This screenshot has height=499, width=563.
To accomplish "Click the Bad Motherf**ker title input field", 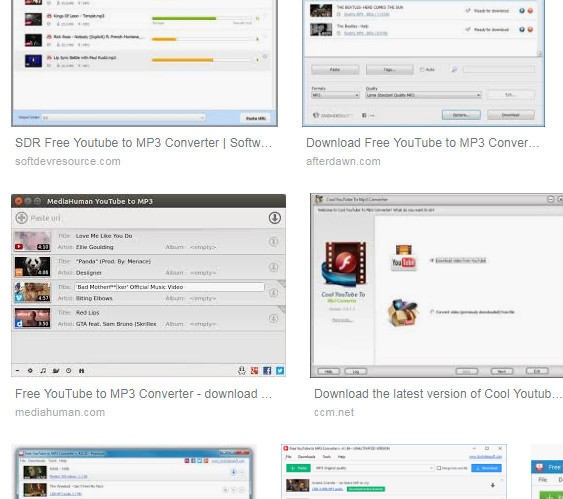I will coord(169,287).
